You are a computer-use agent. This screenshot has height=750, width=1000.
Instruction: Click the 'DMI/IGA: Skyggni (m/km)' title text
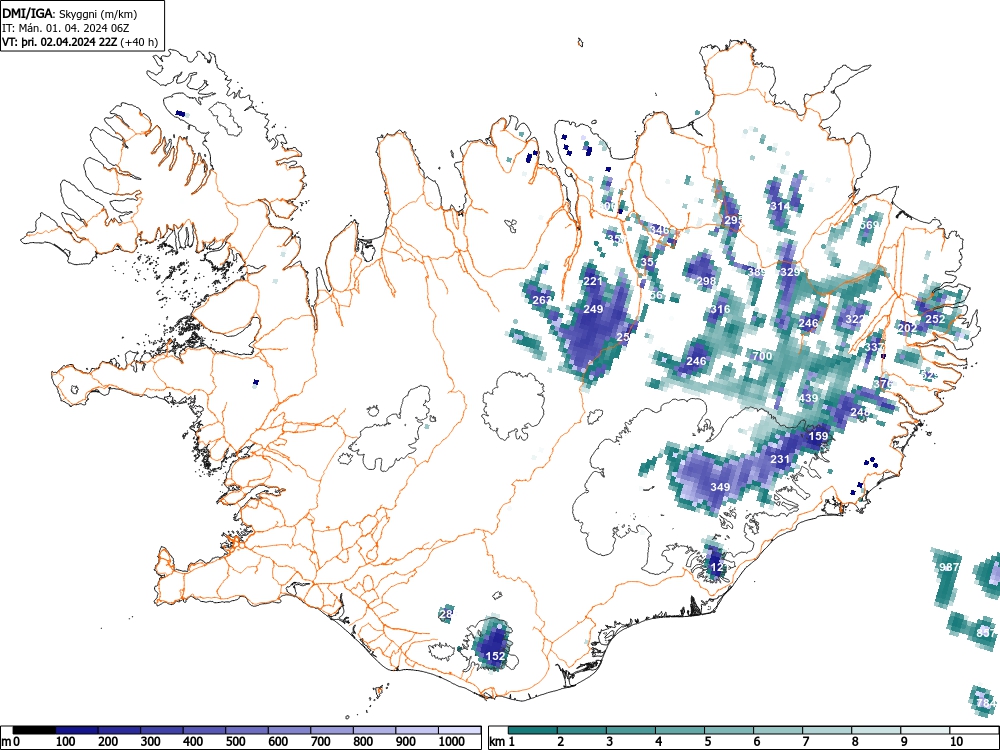pos(70,13)
